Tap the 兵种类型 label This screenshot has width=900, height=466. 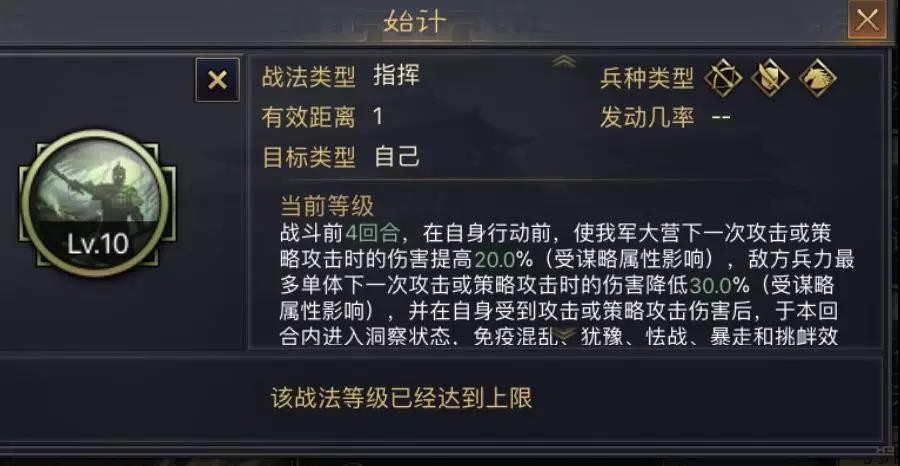pyautogui.click(x=646, y=78)
